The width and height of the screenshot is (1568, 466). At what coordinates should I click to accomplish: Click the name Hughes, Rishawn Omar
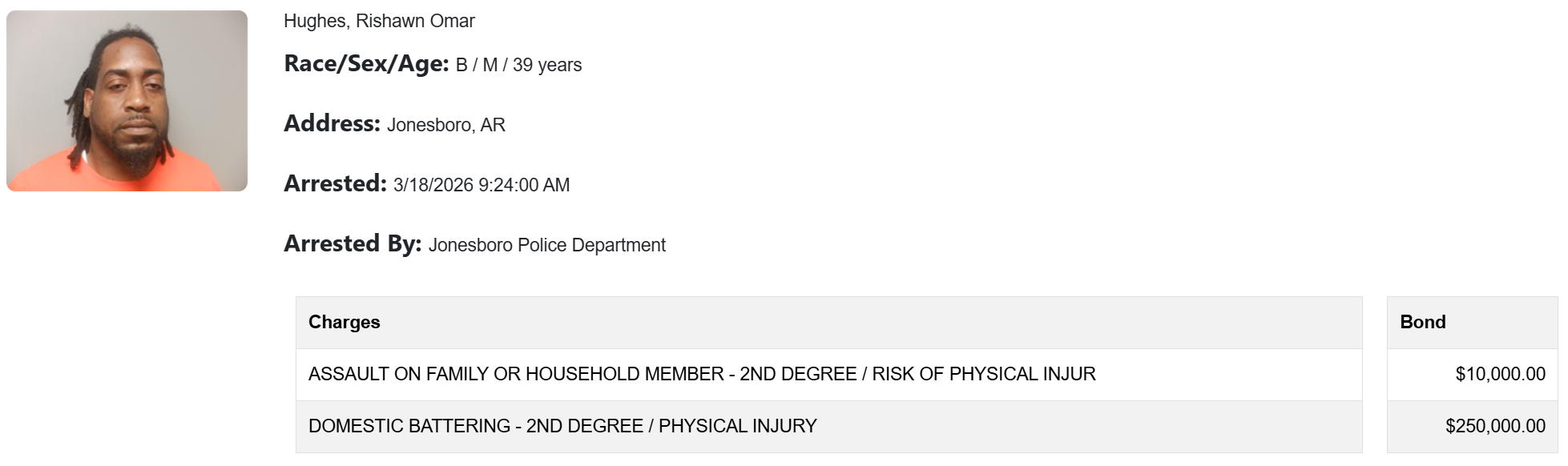click(379, 21)
